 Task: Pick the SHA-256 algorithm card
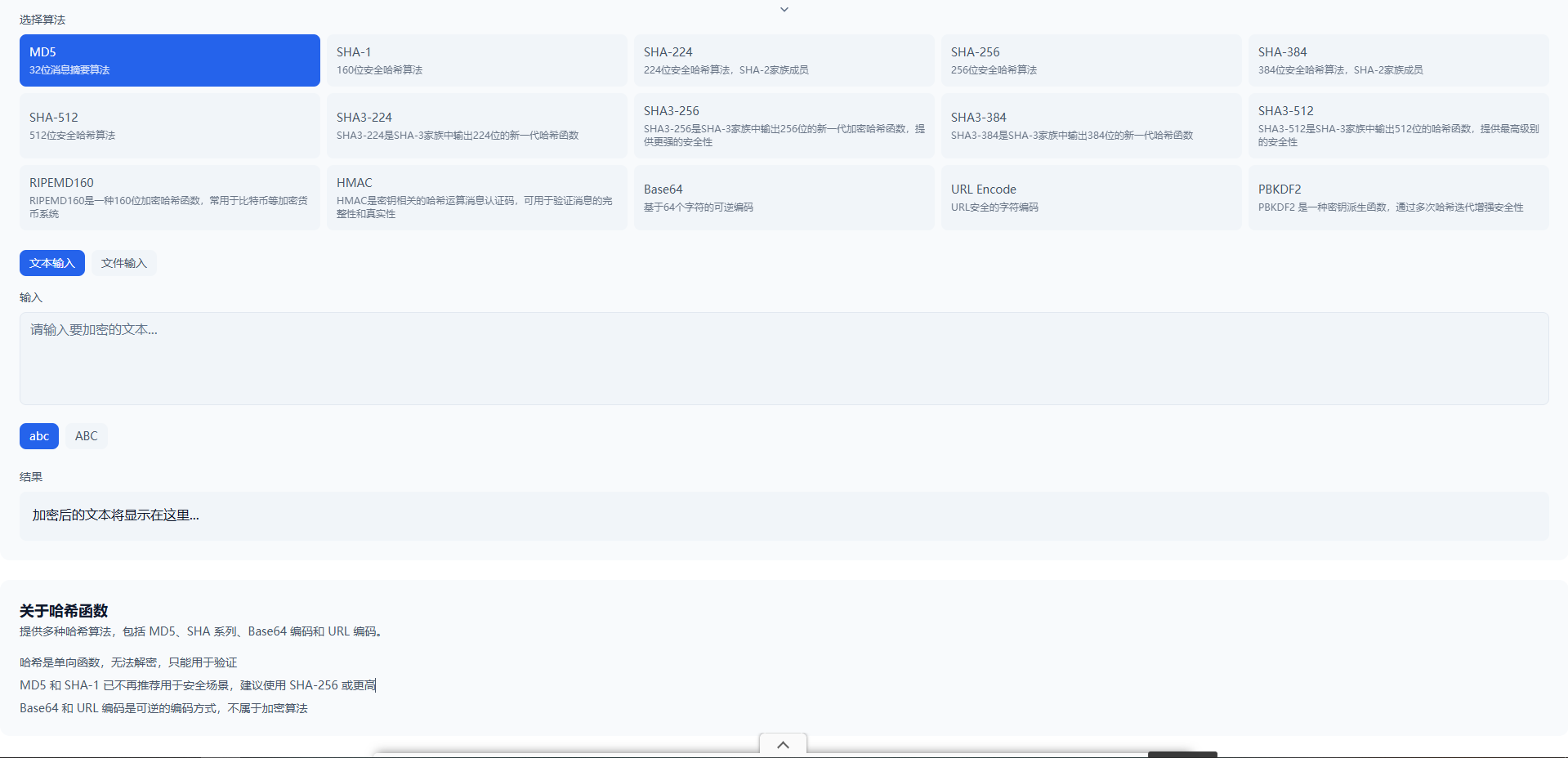click(x=1091, y=60)
